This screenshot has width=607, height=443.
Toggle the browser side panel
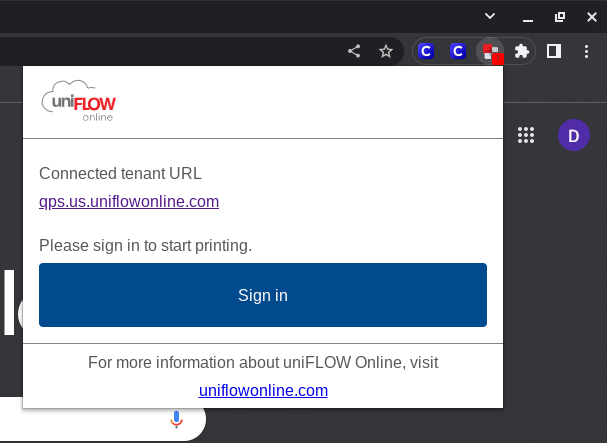click(x=554, y=51)
